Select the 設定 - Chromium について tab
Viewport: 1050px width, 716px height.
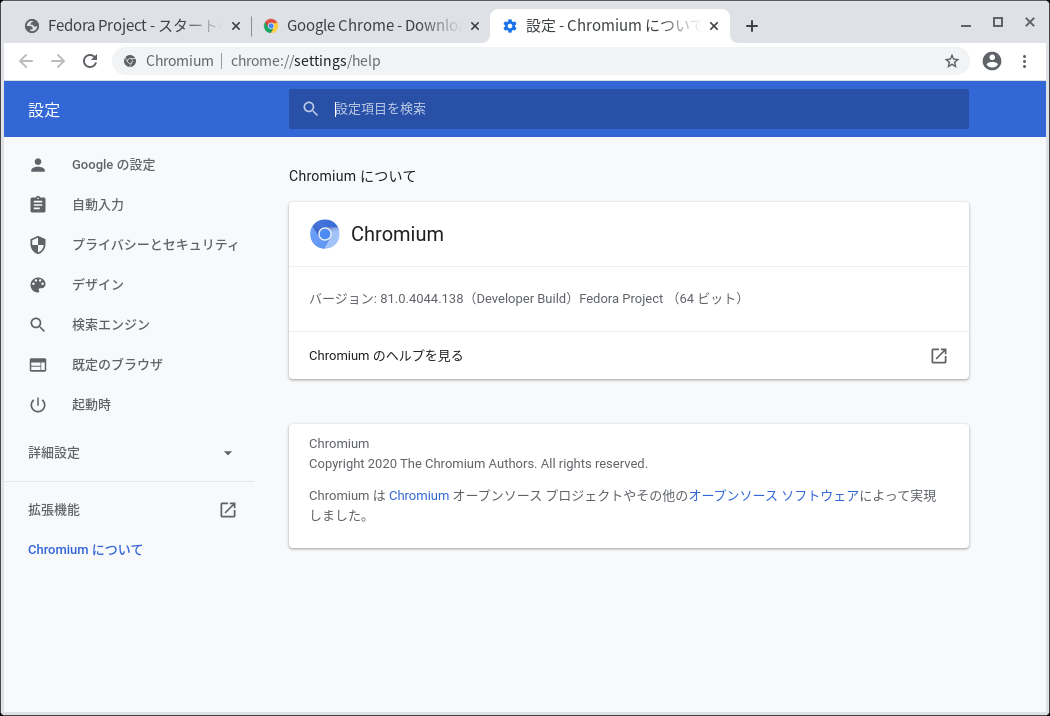tap(609, 26)
